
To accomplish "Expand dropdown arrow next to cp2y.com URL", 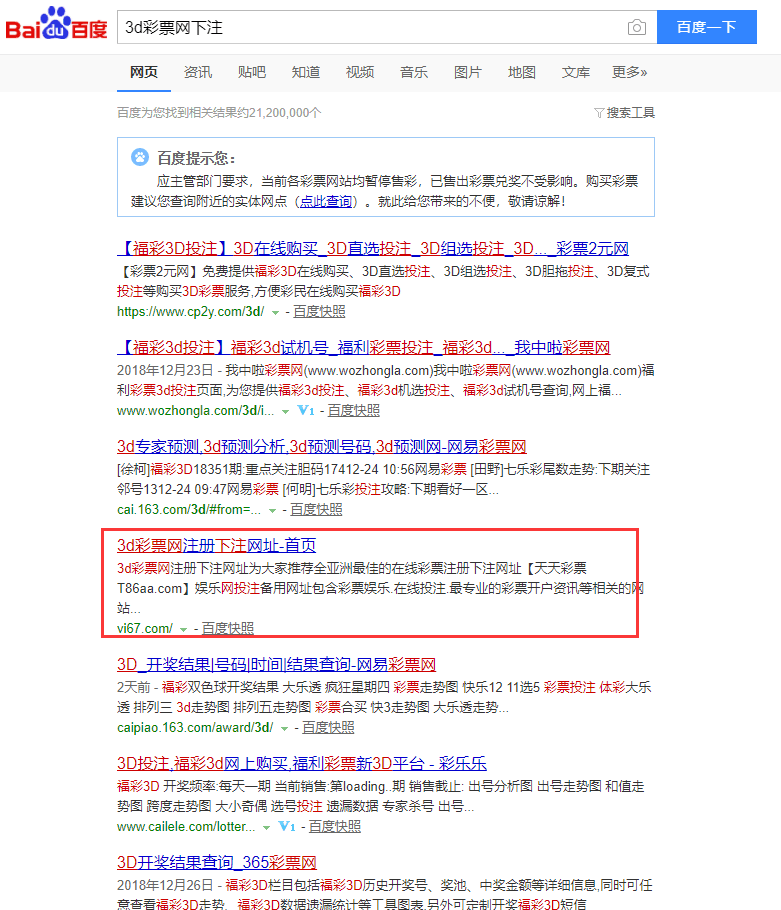I will (275, 312).
